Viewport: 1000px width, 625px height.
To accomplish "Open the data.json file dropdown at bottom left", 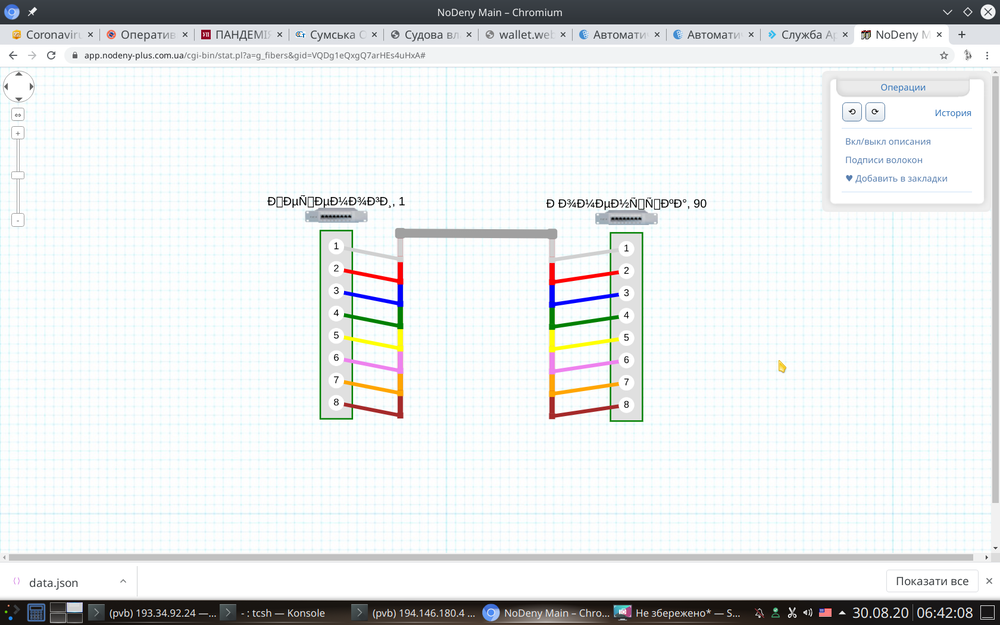I will click(x=124, y=581).
